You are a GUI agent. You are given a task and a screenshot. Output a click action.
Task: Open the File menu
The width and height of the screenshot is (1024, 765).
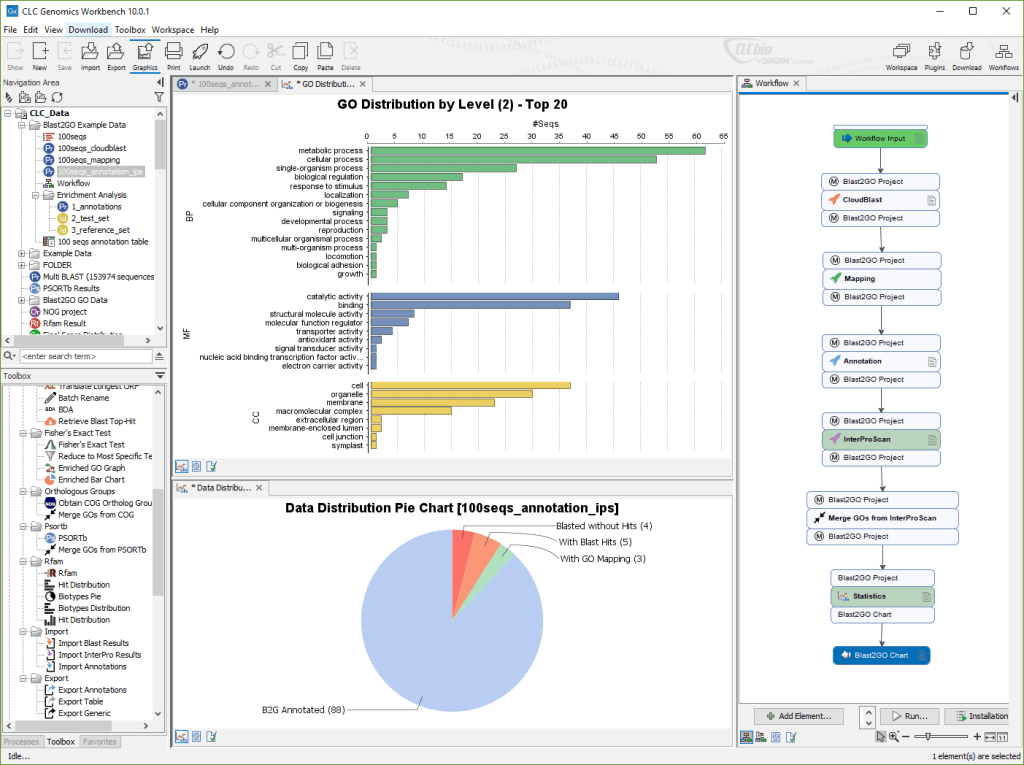click(10, 29)
